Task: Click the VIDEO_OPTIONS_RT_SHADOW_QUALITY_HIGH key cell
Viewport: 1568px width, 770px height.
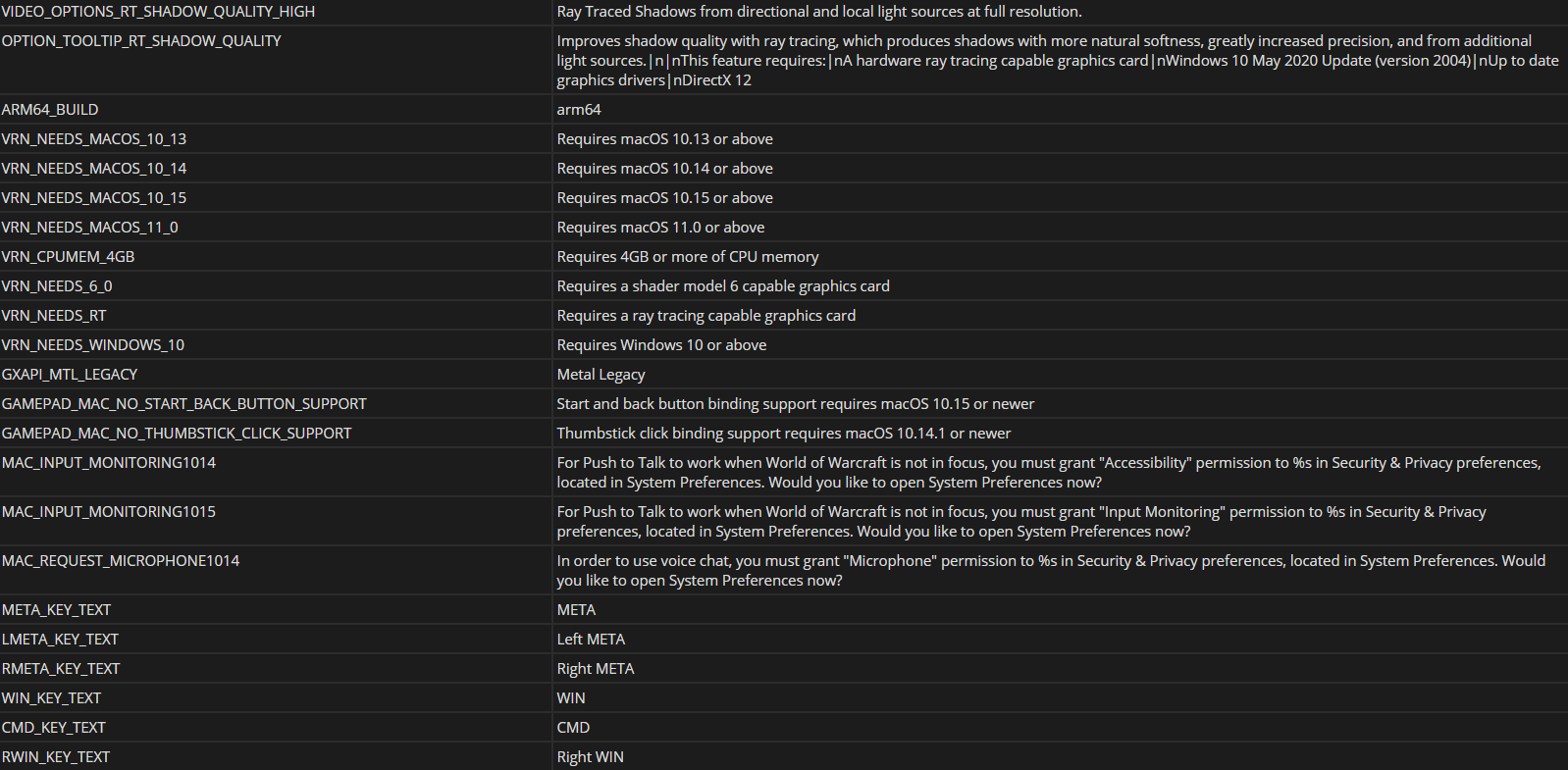Action: [158, 12]
